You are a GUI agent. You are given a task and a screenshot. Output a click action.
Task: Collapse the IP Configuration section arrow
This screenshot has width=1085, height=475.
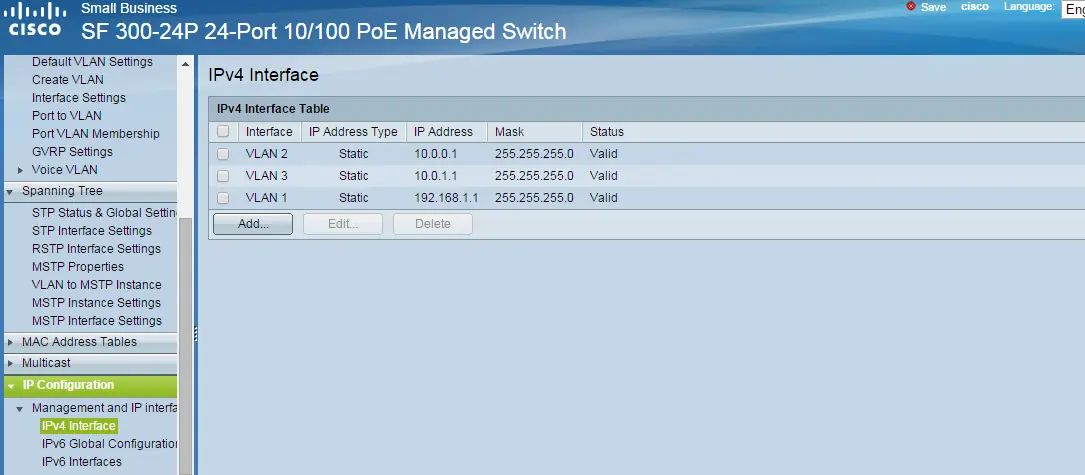[x=11, y=386]
